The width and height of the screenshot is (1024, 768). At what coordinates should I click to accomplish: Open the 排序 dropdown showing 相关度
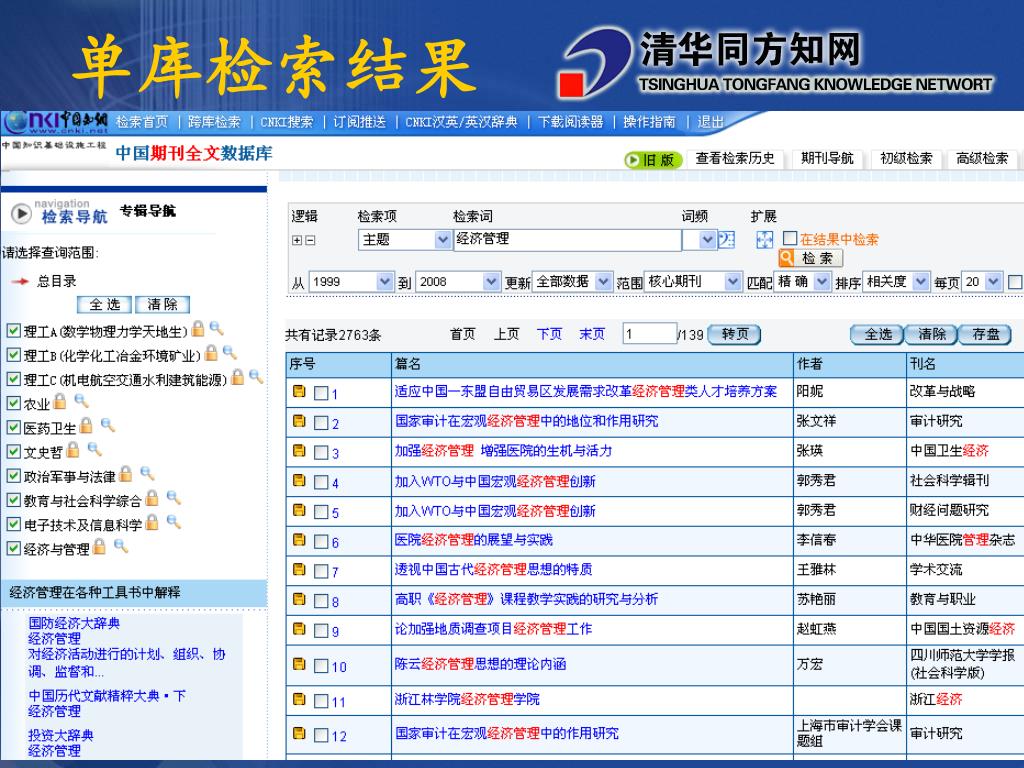point(896,281)
